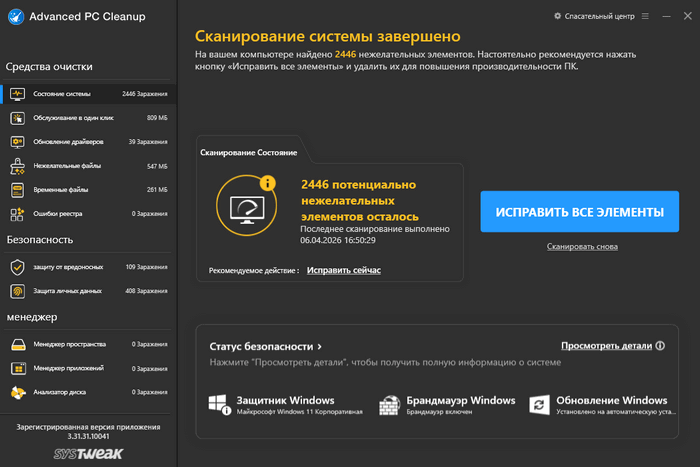The height and width of the screenshot is (467, 700).
Task: Open Просмотреть детали link
Action: (606, 345)
